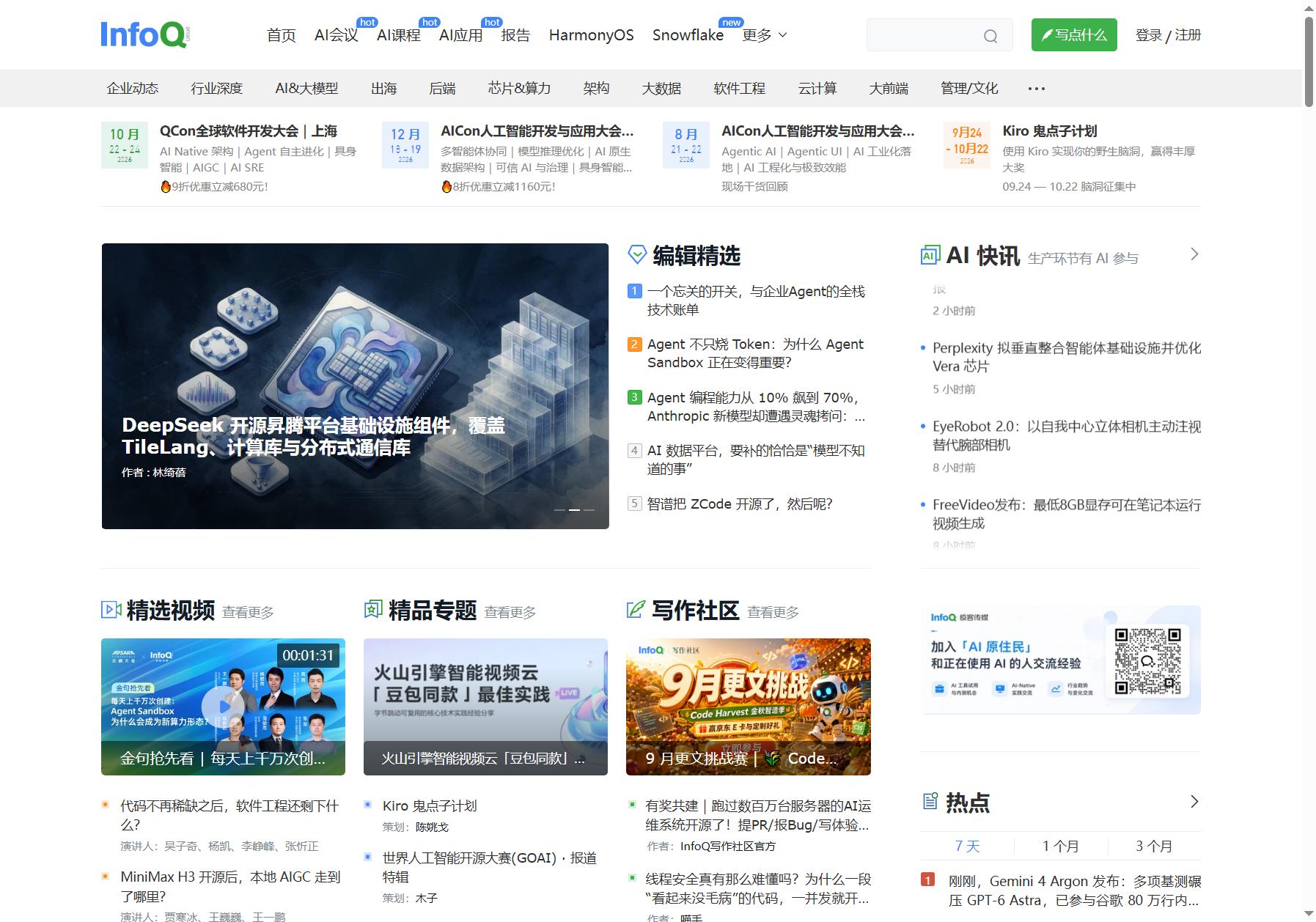This screenshot has height=922, width=1316.
Task: Open the Snowflake nav item
Action: [x=688, y=35]
